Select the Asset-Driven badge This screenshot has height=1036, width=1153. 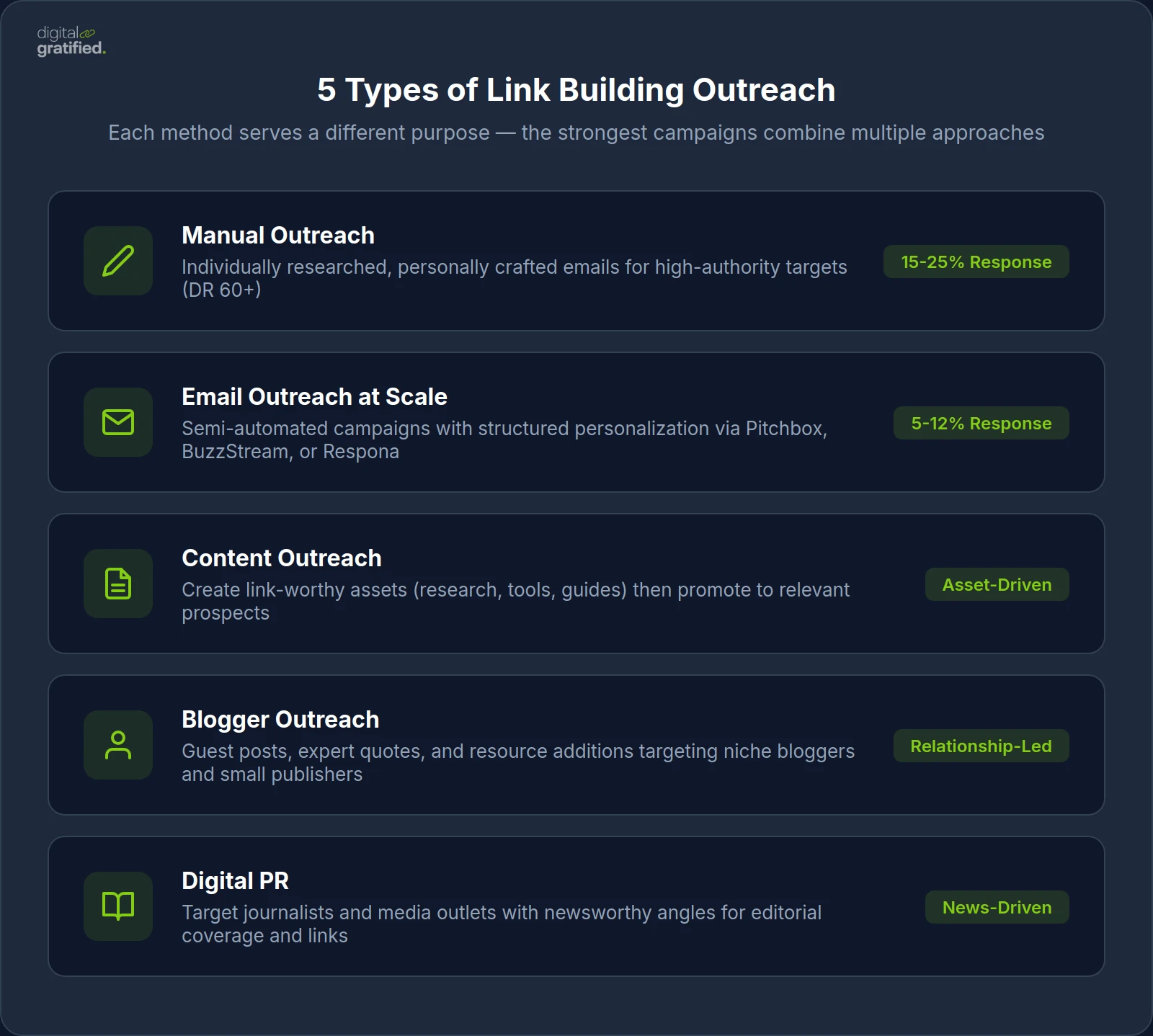pyautogui.click(x=997, y=584)
